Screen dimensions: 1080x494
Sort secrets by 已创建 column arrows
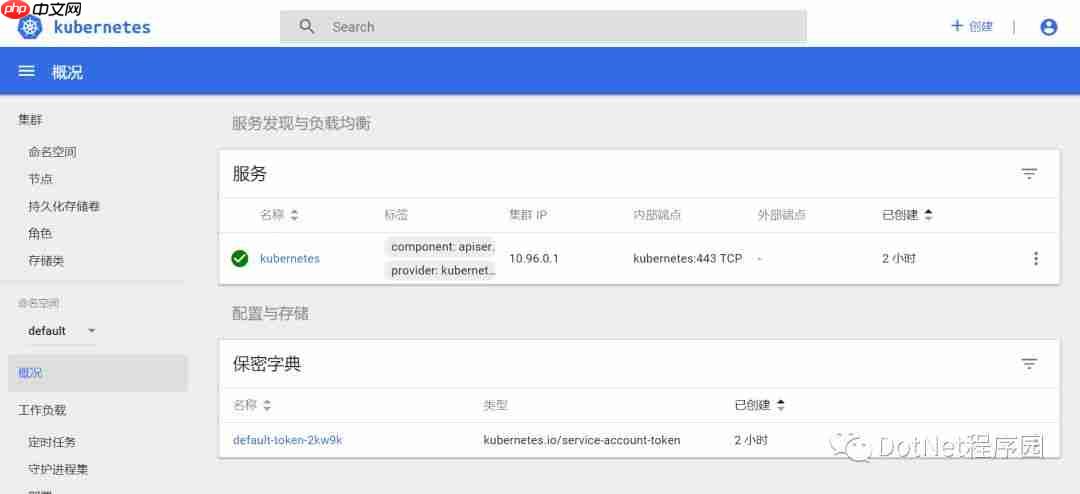pyautogui.click(x=780, y=405)
